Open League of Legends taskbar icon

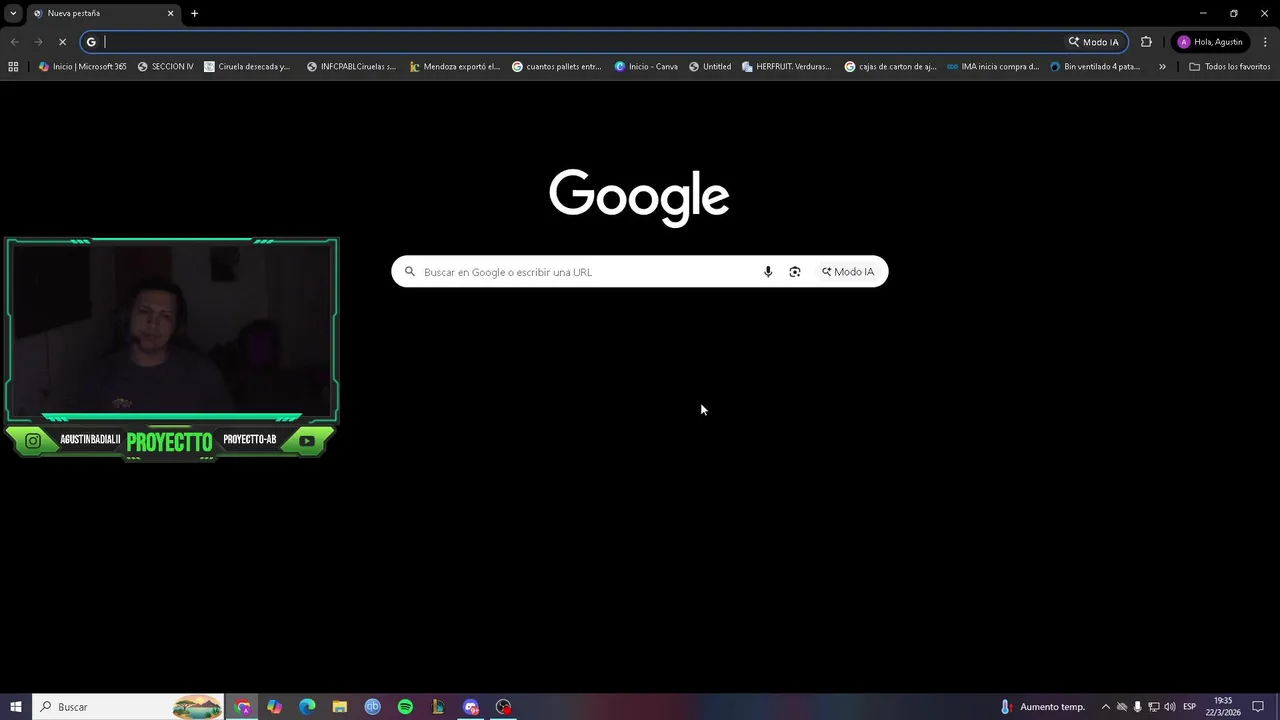point(438,707)
